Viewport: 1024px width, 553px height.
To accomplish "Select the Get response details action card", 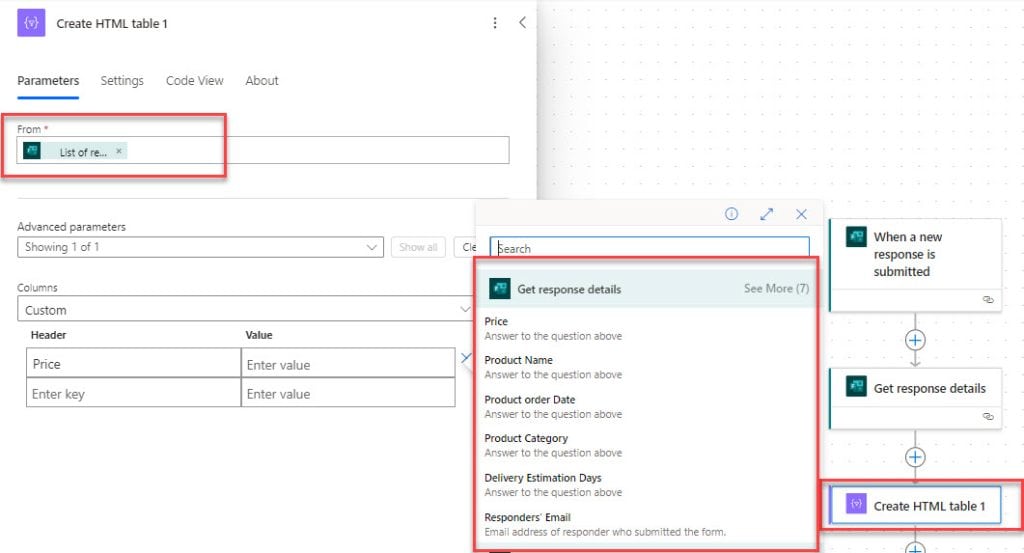I will (915, 398).
